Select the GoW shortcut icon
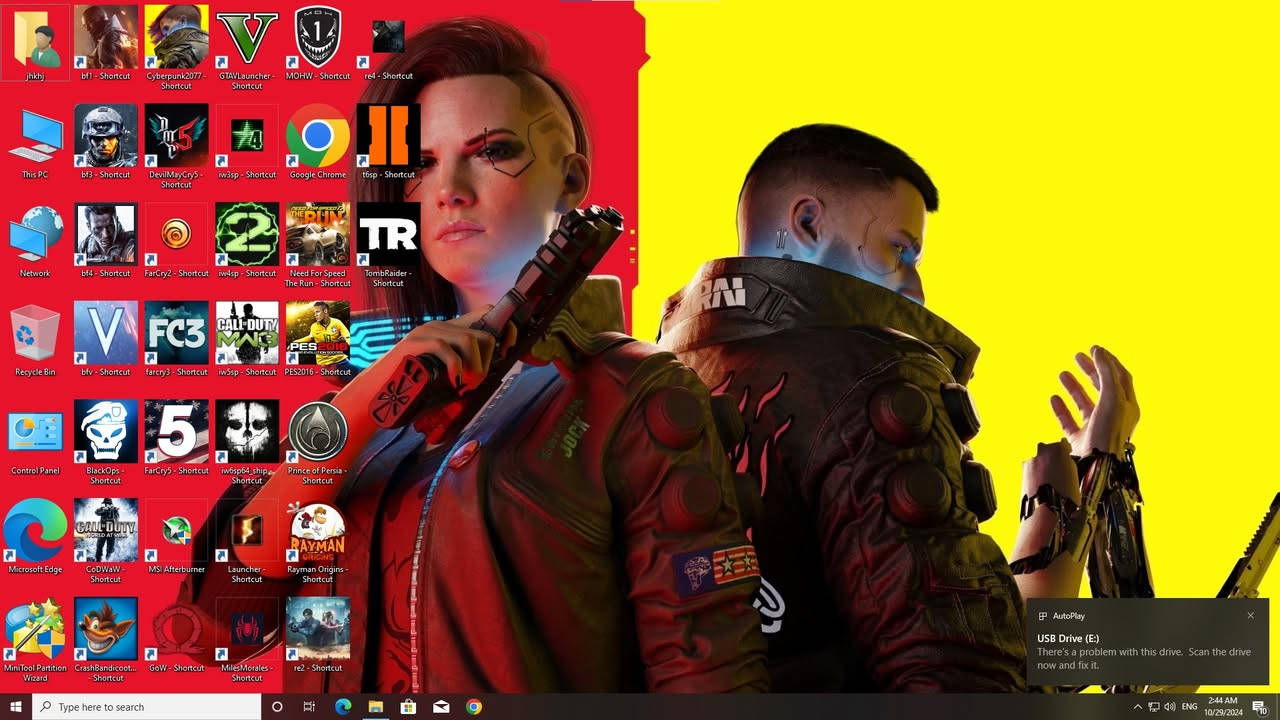Screen dimensions: 1280x720 pyautogui.click(x=176, y=637)
